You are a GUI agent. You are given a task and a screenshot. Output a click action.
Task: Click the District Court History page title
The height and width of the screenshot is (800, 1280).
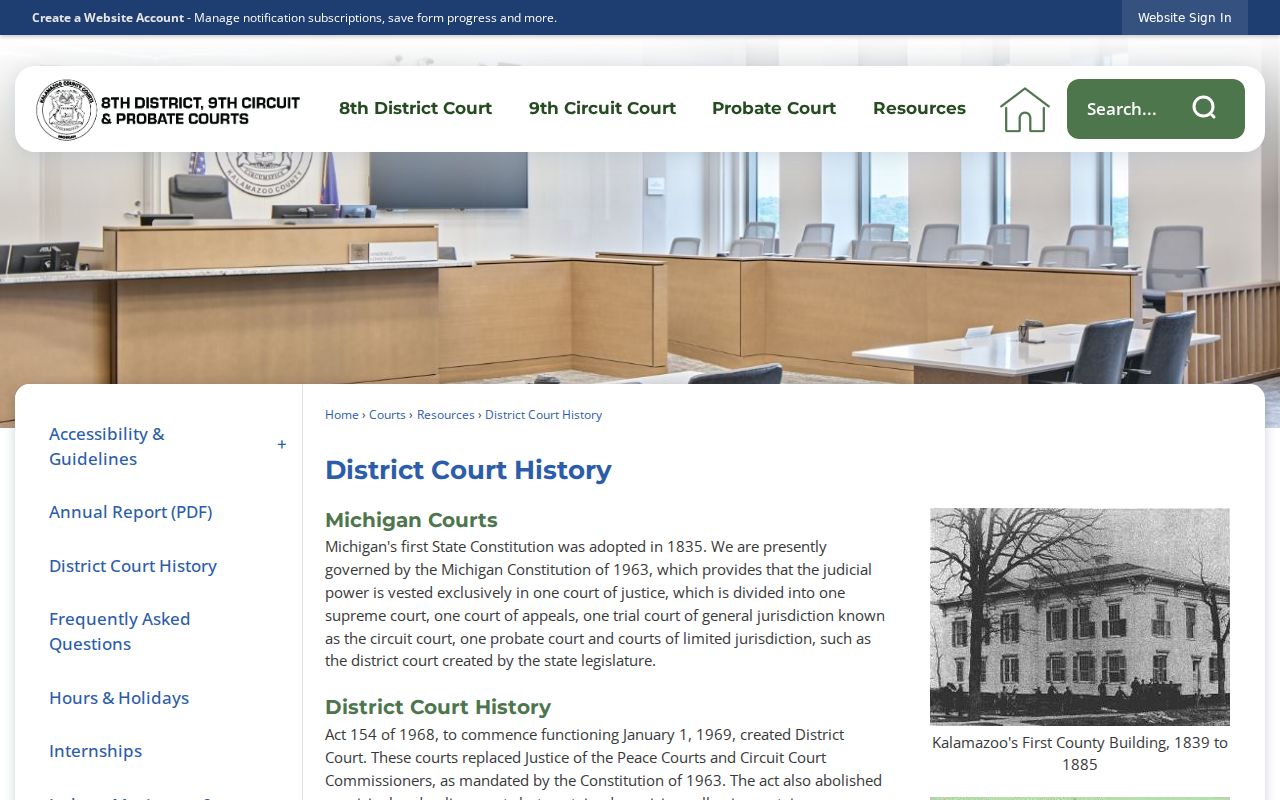[468, 470]
